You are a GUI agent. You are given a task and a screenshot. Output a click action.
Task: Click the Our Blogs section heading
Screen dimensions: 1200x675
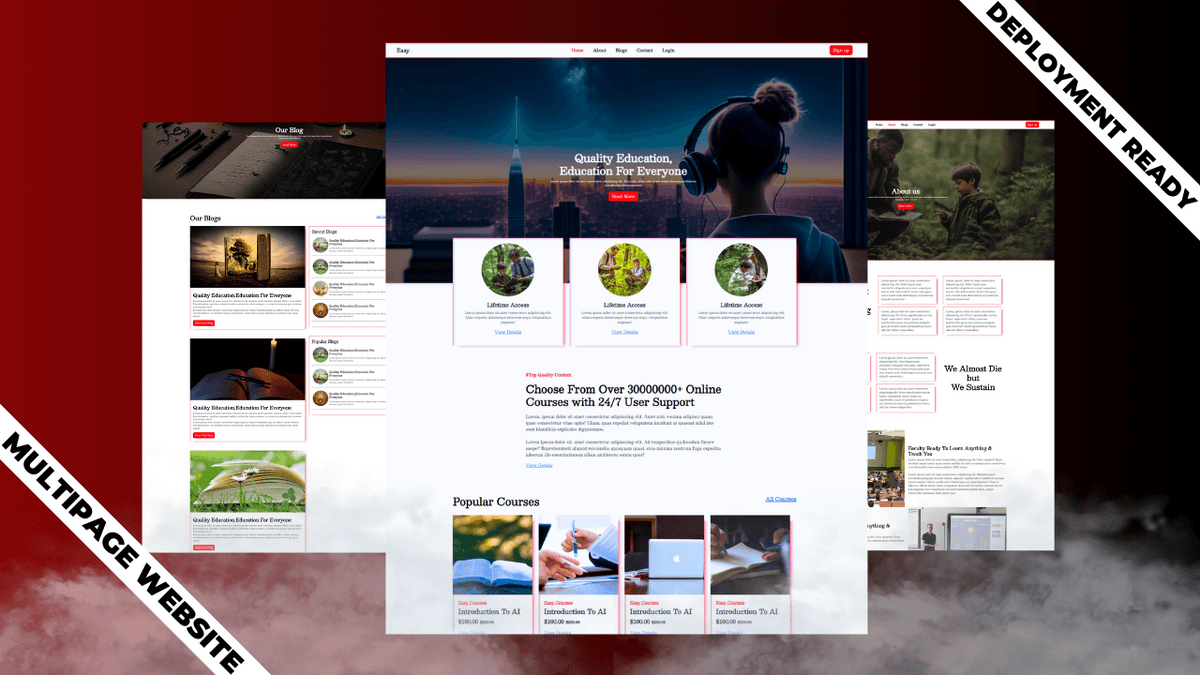coord(205,218)
